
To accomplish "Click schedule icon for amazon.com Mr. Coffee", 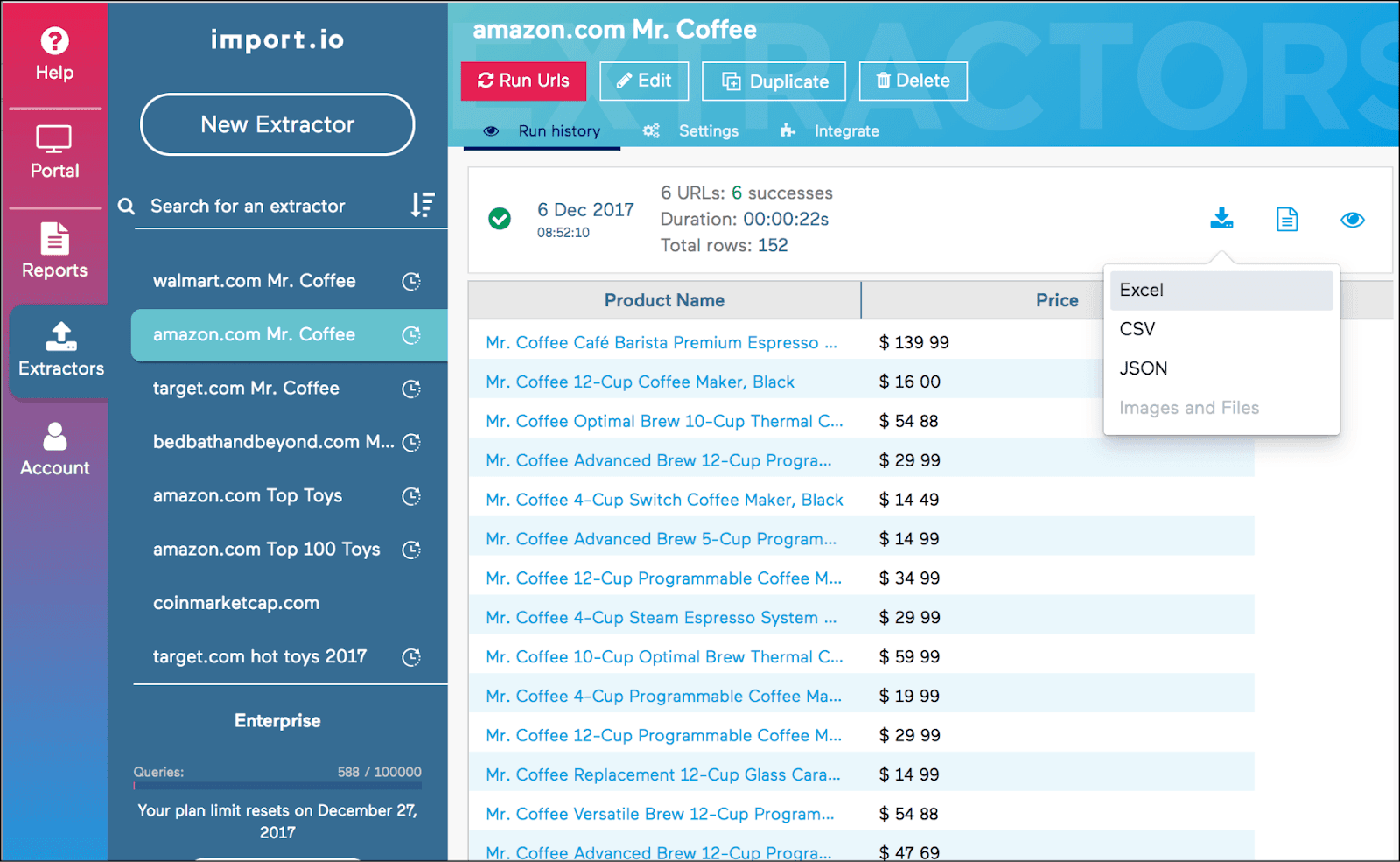I will pyautogui.click(x=411, y=335).
